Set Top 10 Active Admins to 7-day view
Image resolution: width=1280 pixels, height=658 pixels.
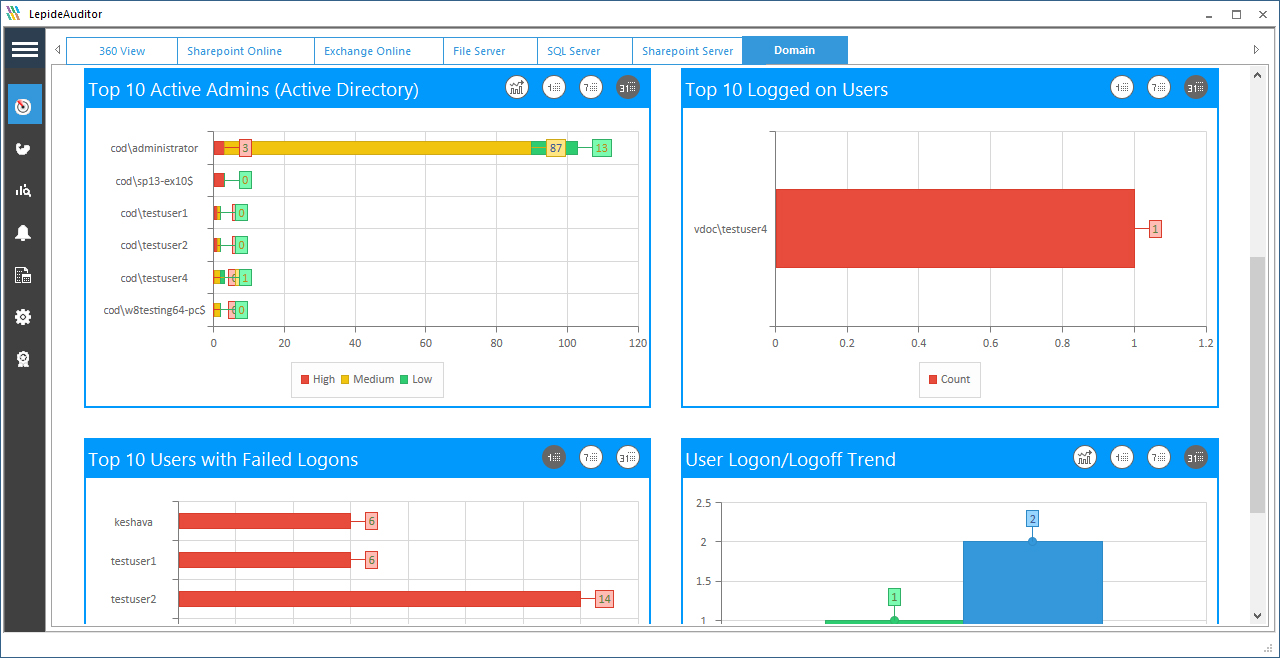[591, 88]
